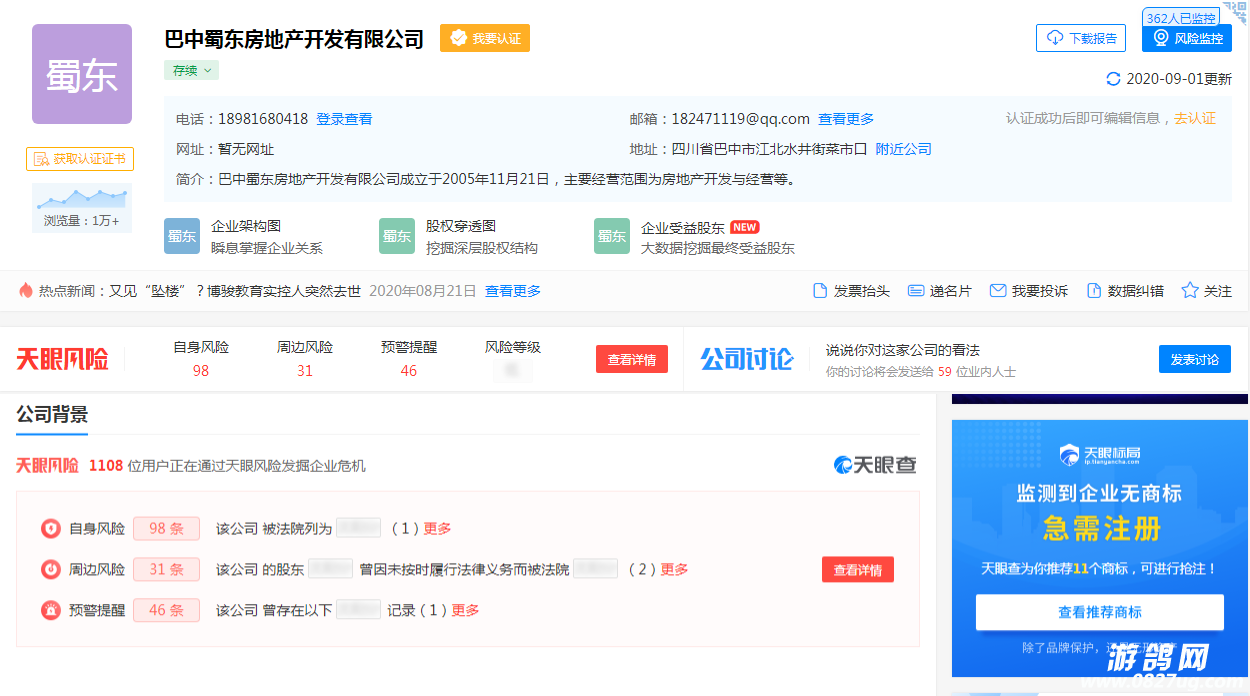The width and height of the screenshot is (1250, 696).
Task: Open the 股权穿透图 text link
Action: (x=461, y=227)
